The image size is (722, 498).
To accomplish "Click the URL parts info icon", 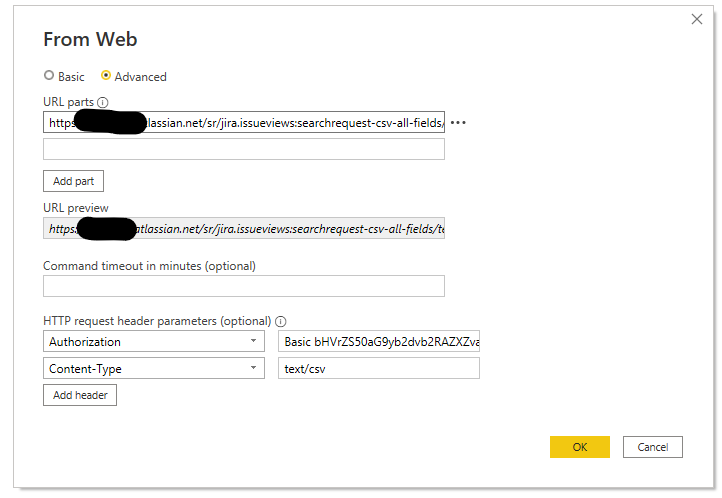I will 103,102.
